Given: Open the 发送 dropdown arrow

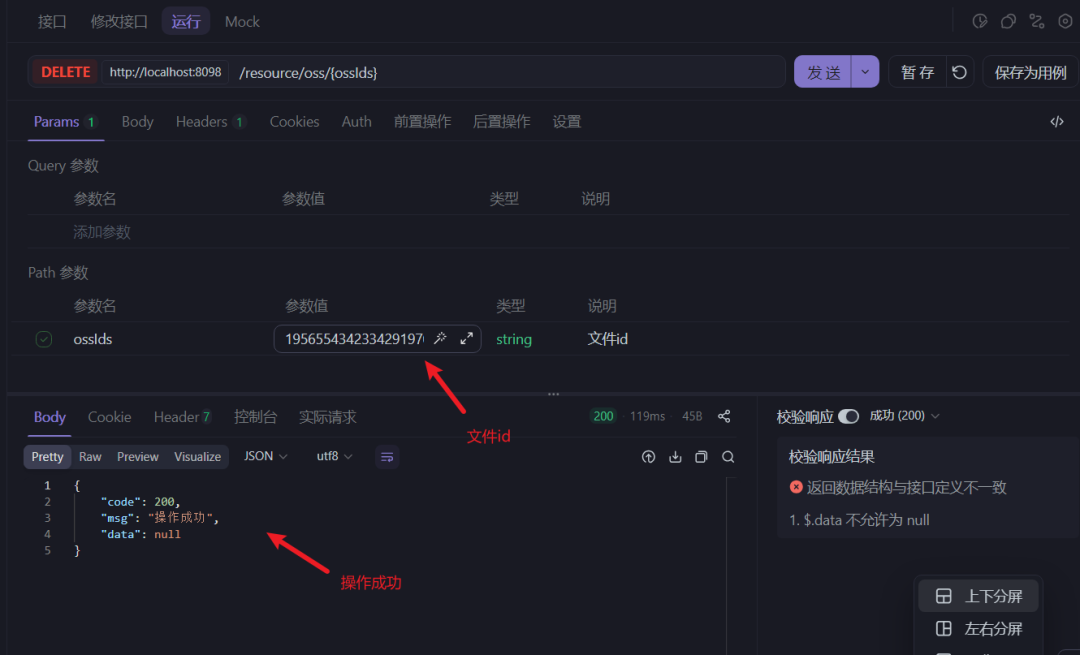Looking at the screenshot, I should coord(865,72).
